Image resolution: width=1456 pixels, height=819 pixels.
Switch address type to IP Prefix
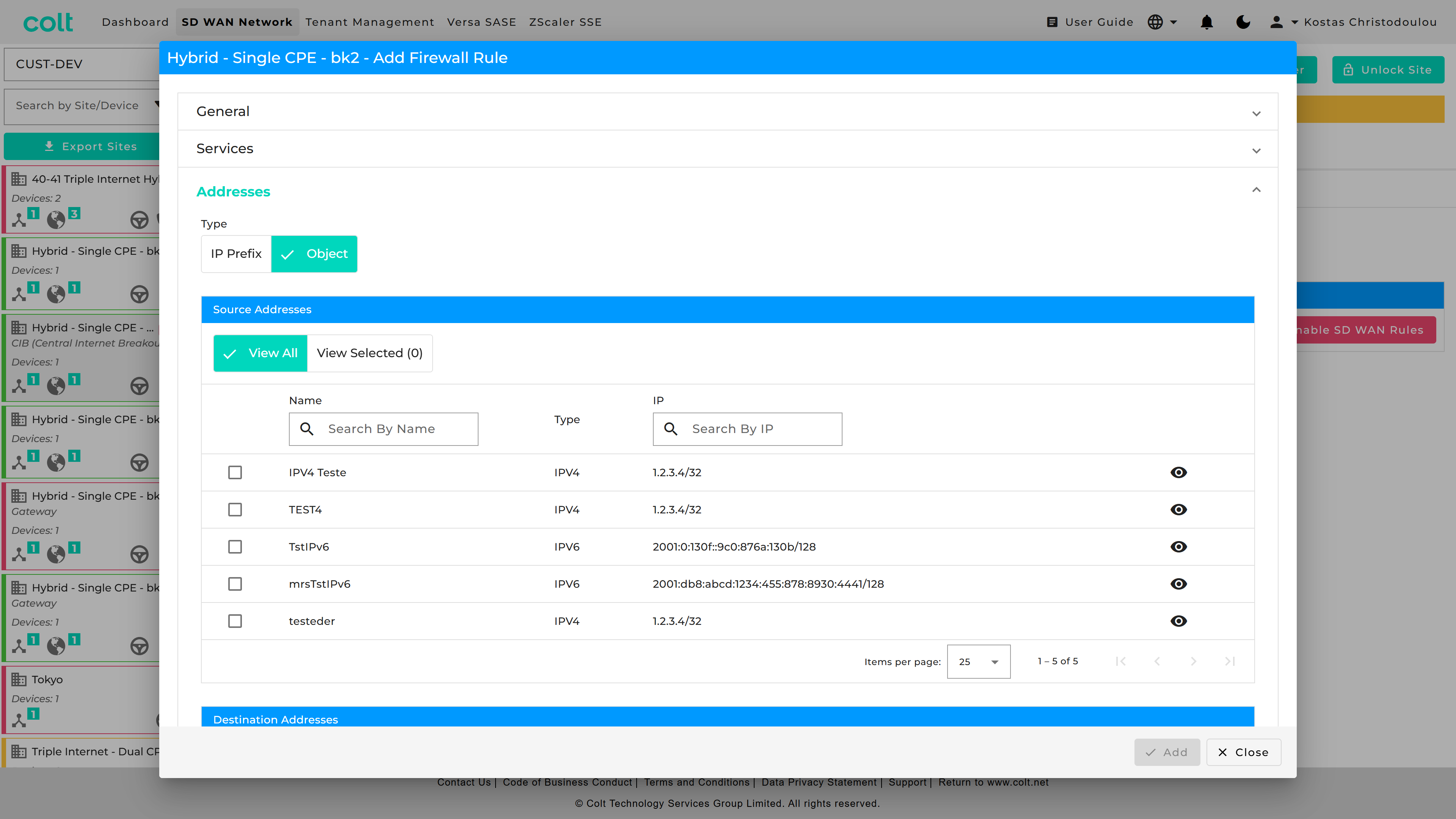[236, 254]
